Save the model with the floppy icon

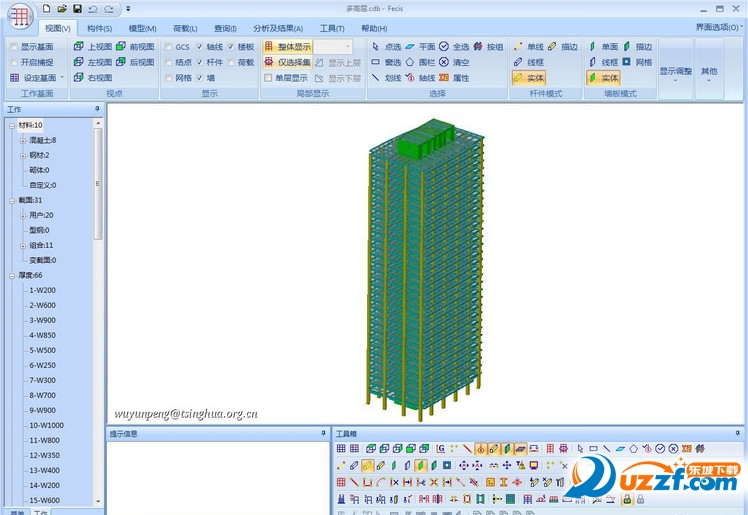pyautogui.click(x=77, y=9)
